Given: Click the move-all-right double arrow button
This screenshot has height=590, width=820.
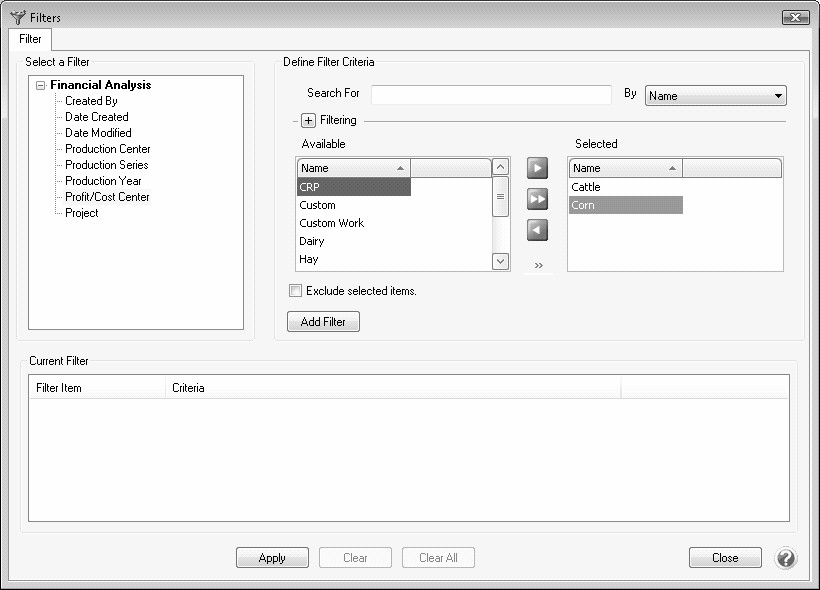Looking at the screenshot, I should (x=537, y=199).
